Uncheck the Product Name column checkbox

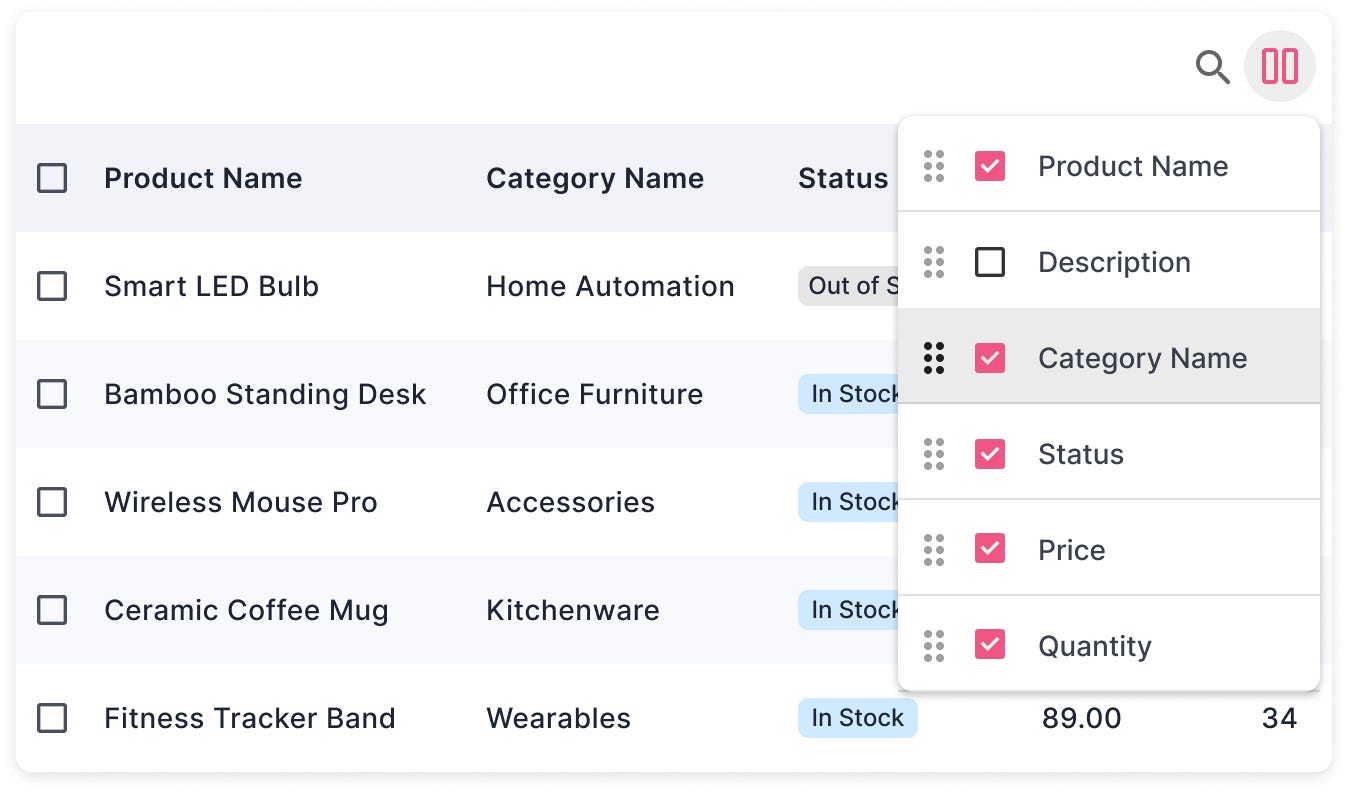point(990,166)
